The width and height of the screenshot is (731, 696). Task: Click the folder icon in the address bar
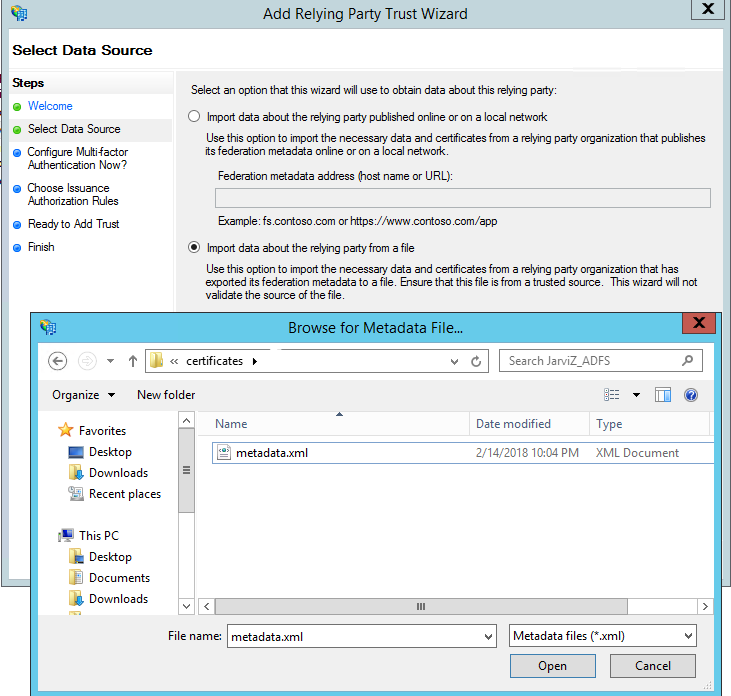pyautogui.click(x=157, y=361)
